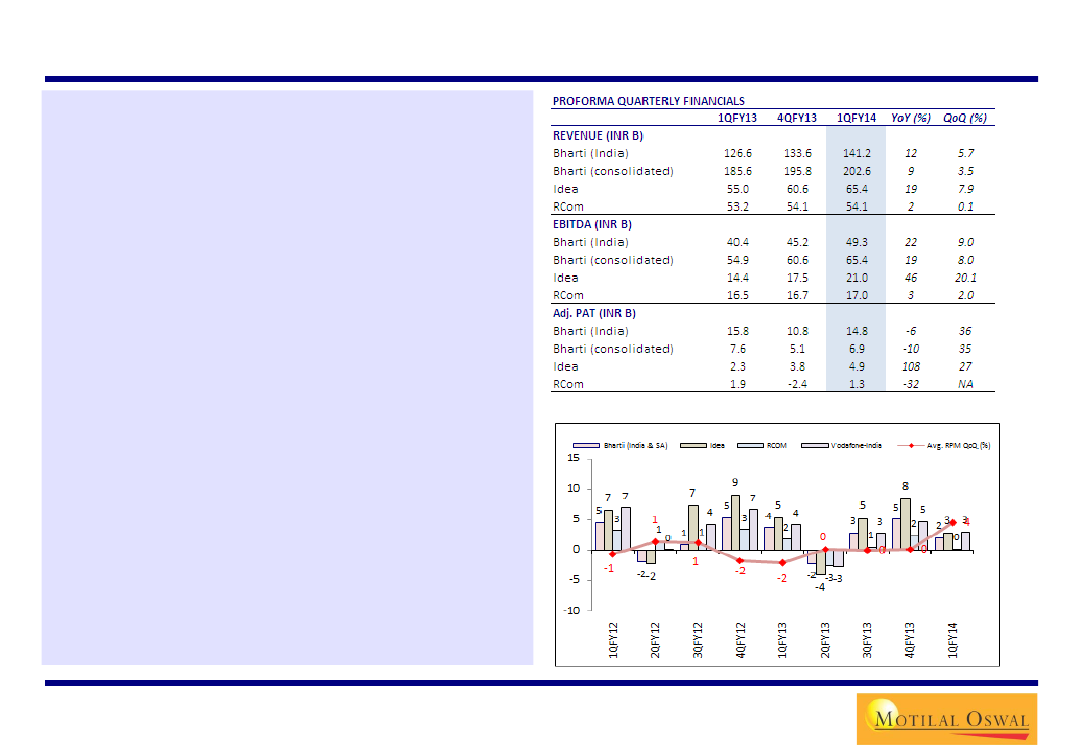Viewport: 1083px width, 750px height.
Task: Click the Vodafone-India legend swatch
Action: 815,444
